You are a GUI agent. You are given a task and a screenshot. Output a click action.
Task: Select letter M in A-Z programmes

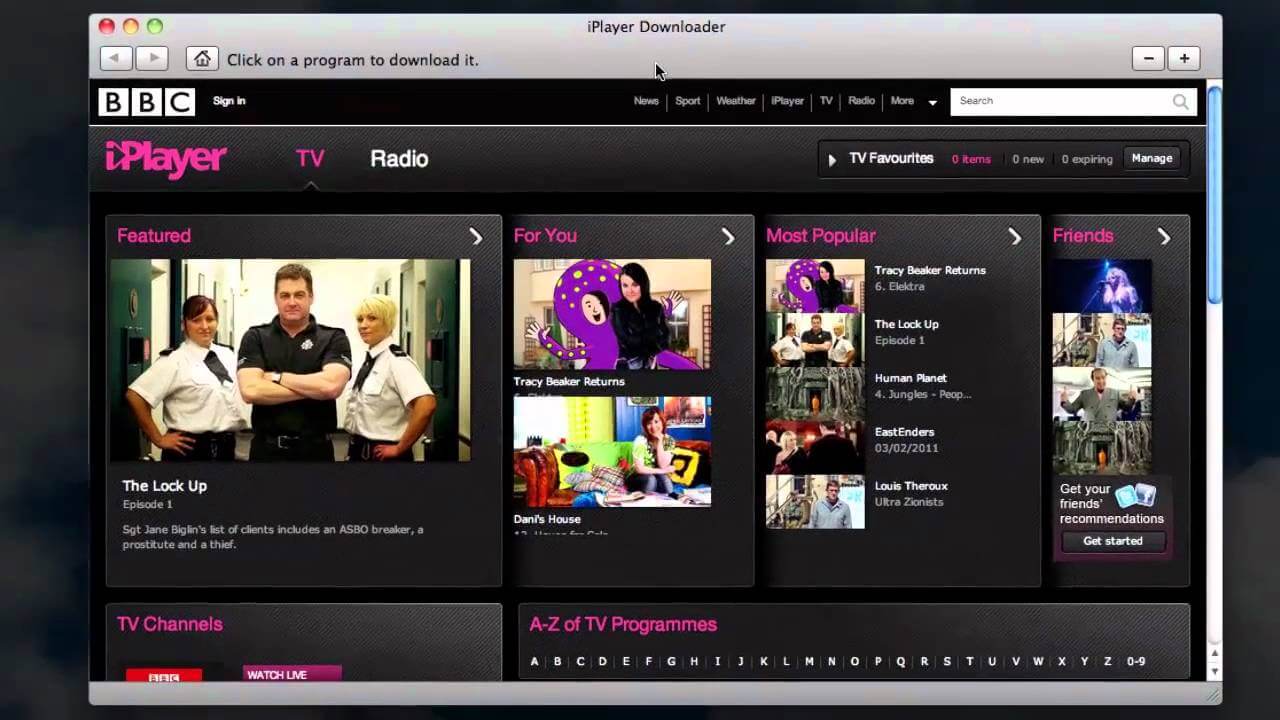(x=809, y=661)
